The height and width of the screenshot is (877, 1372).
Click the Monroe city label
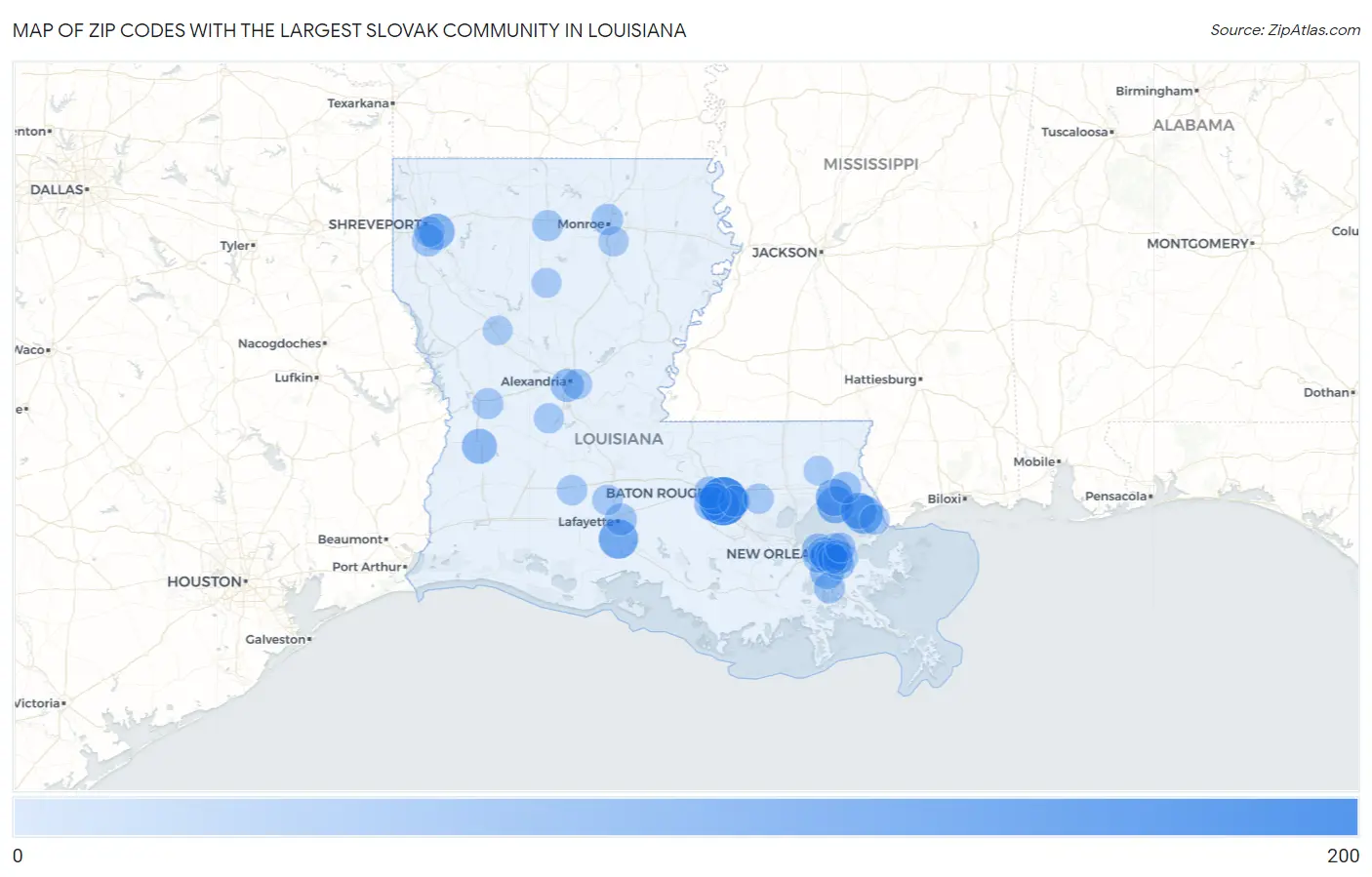click(583, 223)
